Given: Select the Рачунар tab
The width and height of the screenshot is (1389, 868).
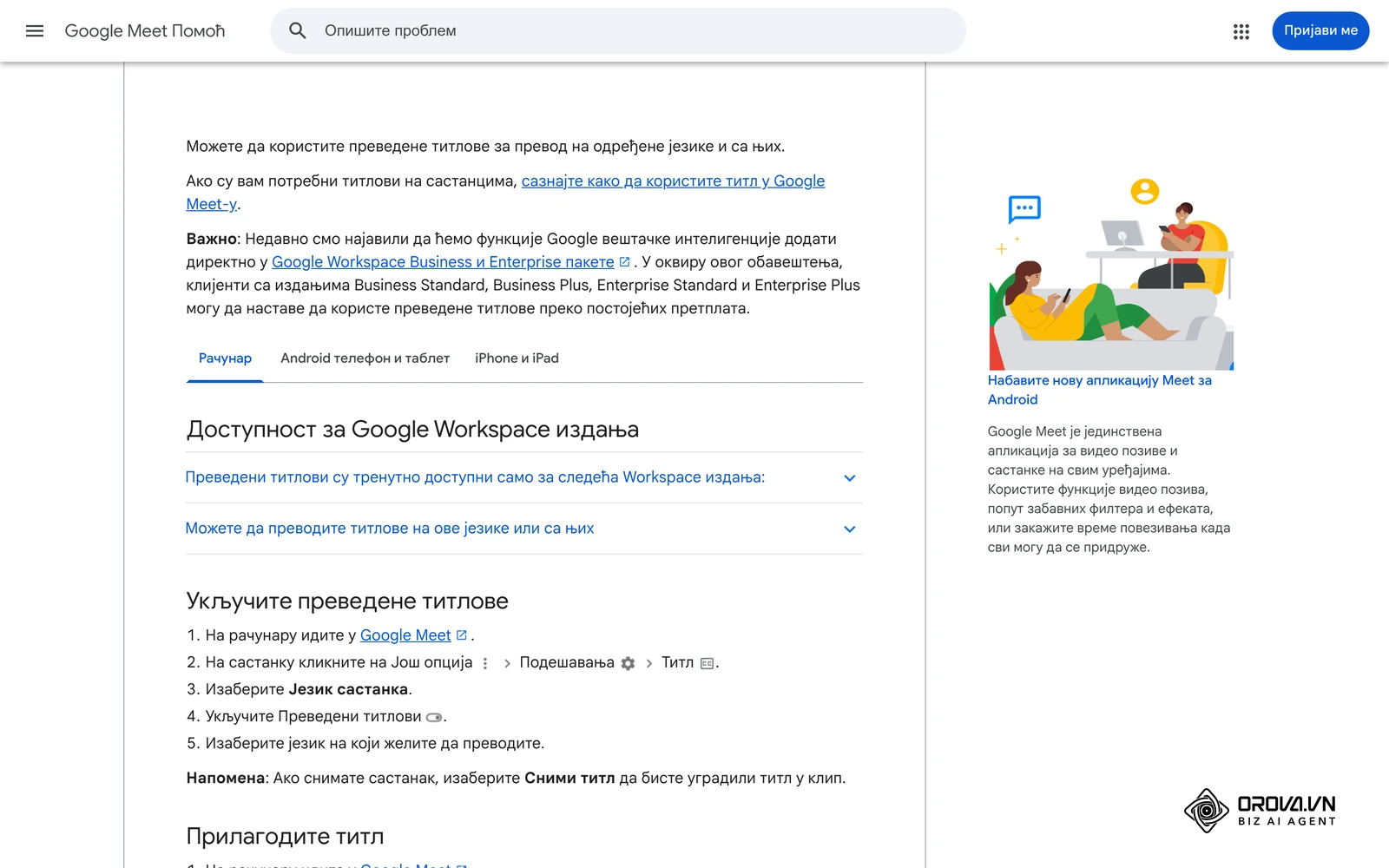Looking at the screenshot, I should click(x=225, y=358).
